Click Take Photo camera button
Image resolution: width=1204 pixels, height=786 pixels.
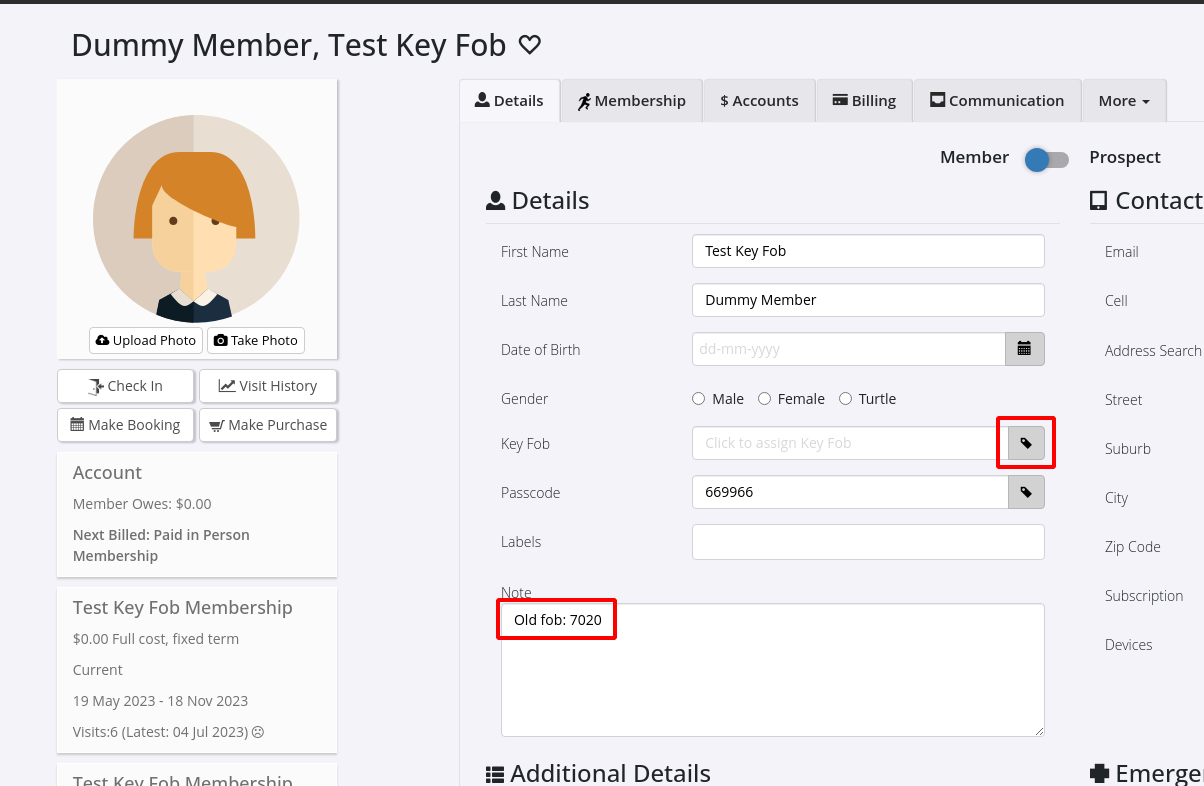256,340
